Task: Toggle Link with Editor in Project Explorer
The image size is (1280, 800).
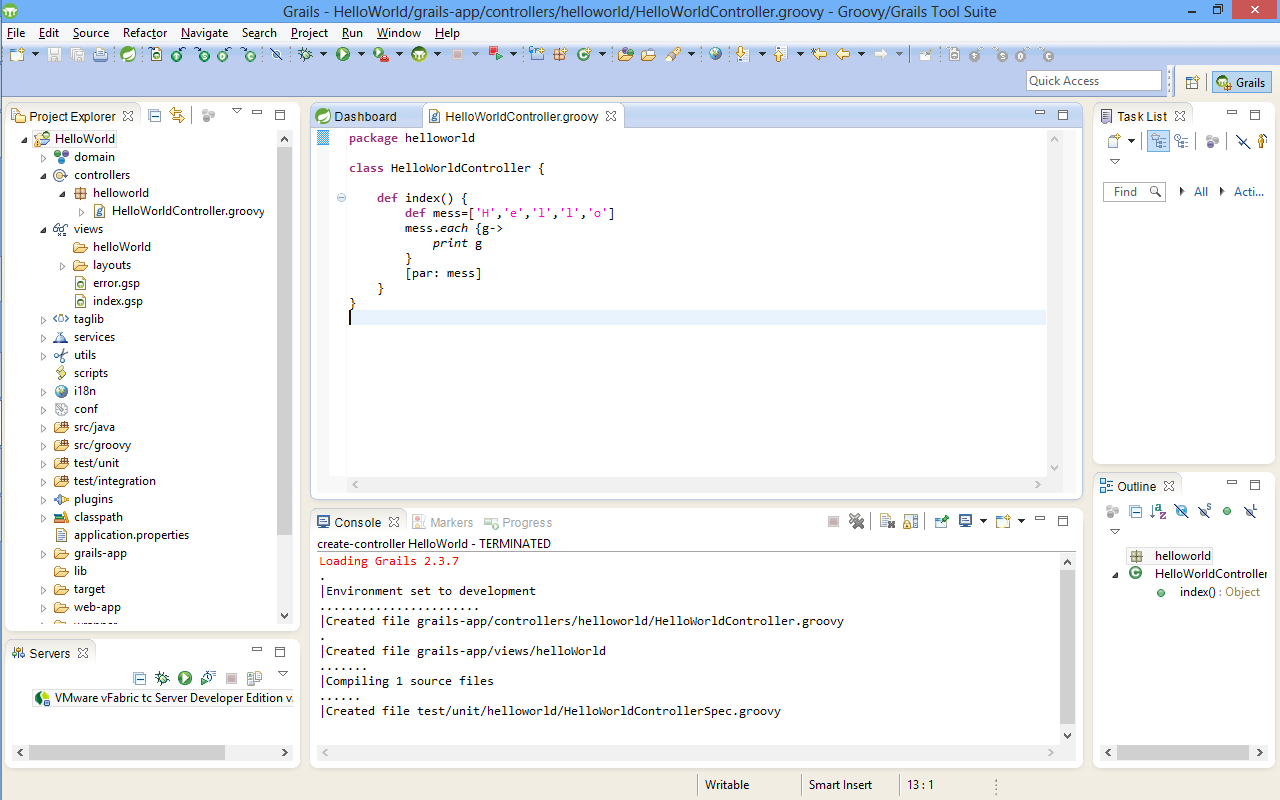Action: [x=177, y=116]
